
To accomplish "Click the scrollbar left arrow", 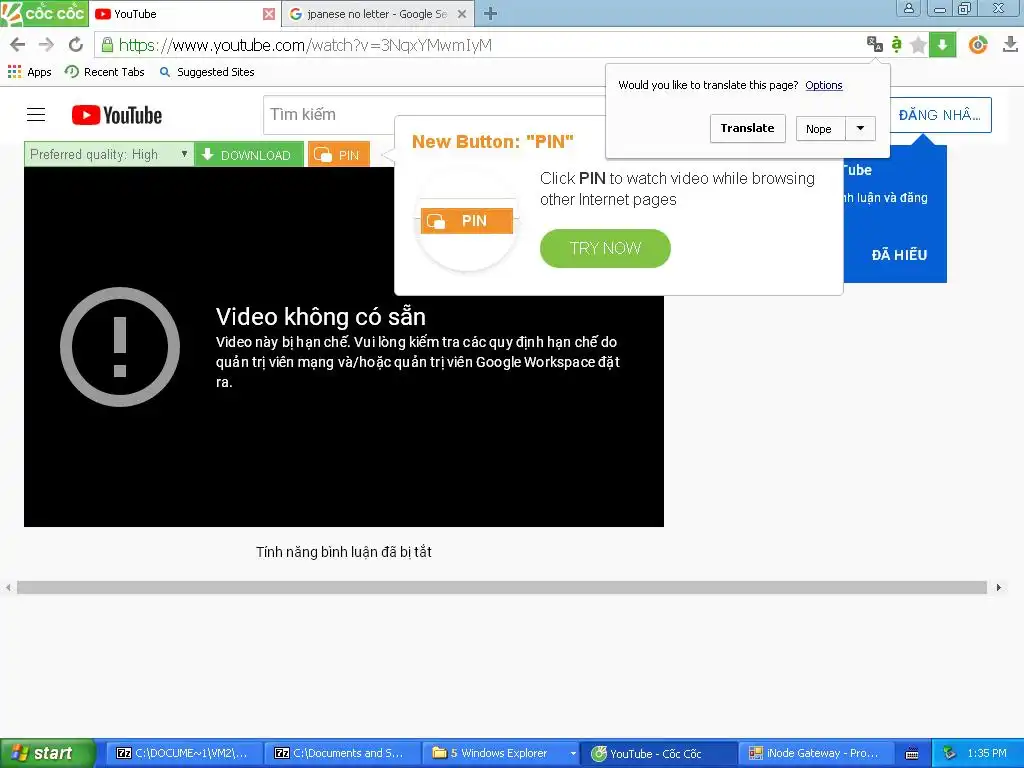I will [8, 588].
